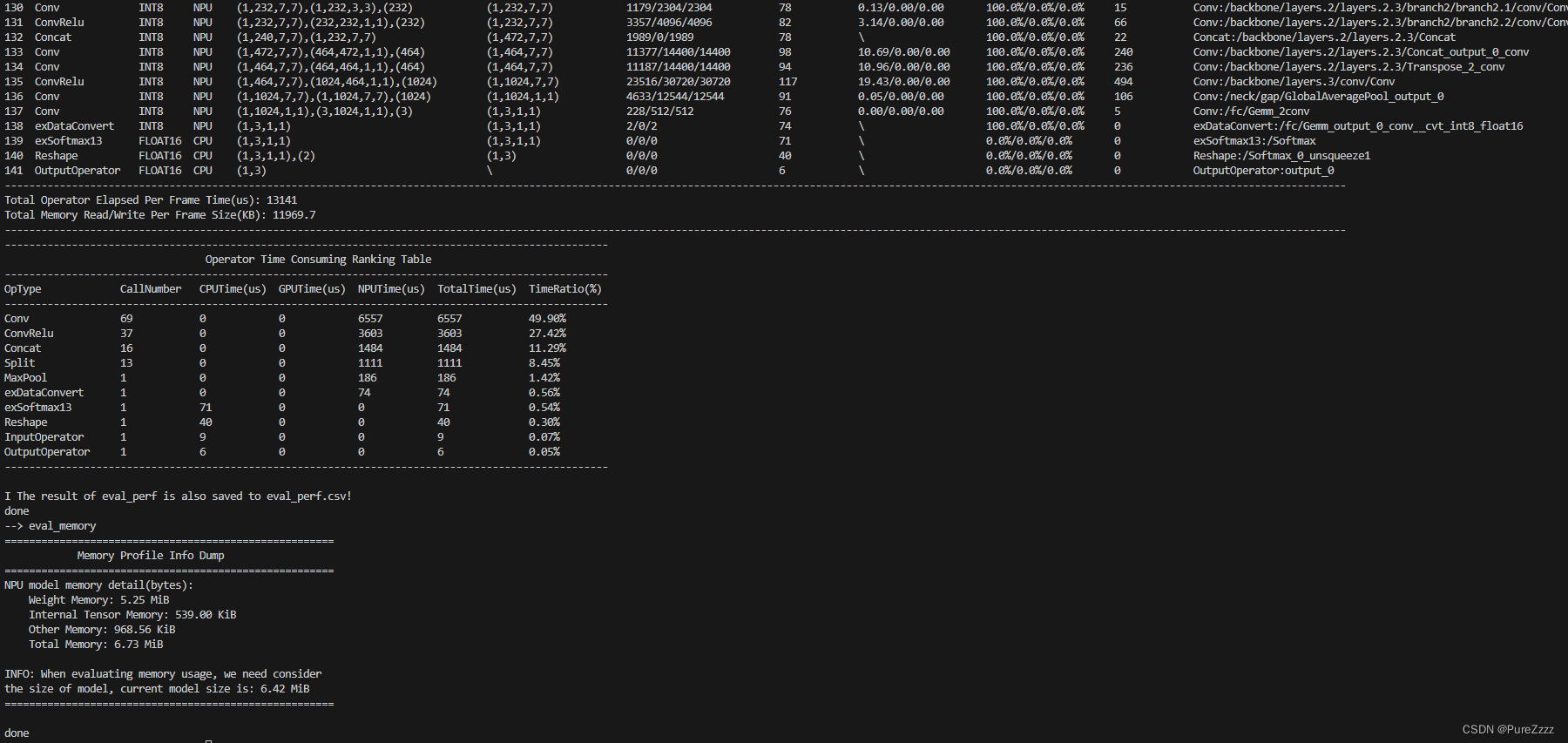Select exDataConvert row in ranking table

click(x=282, y=392)
